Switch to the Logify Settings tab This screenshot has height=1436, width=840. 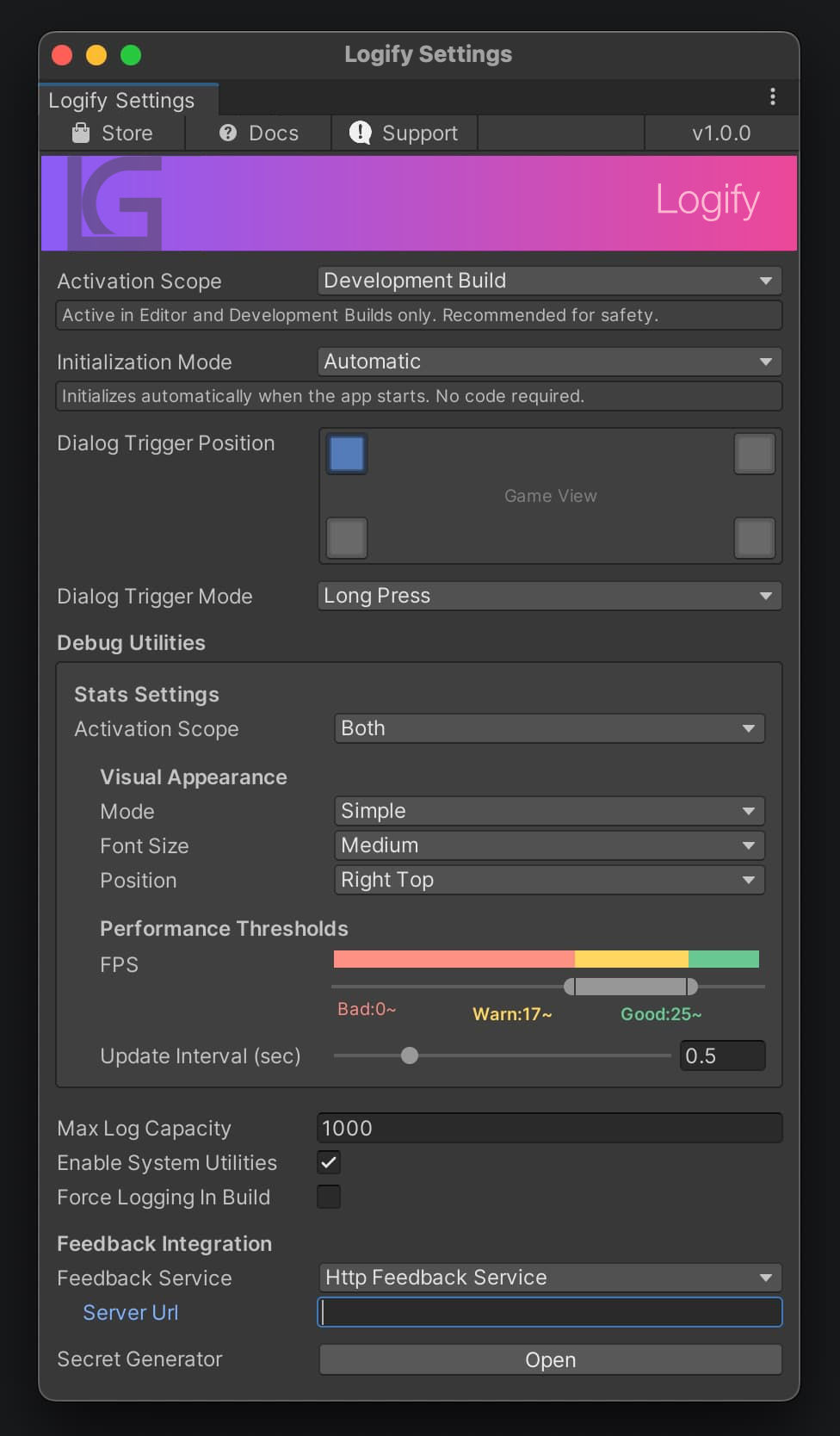(121, 101)
